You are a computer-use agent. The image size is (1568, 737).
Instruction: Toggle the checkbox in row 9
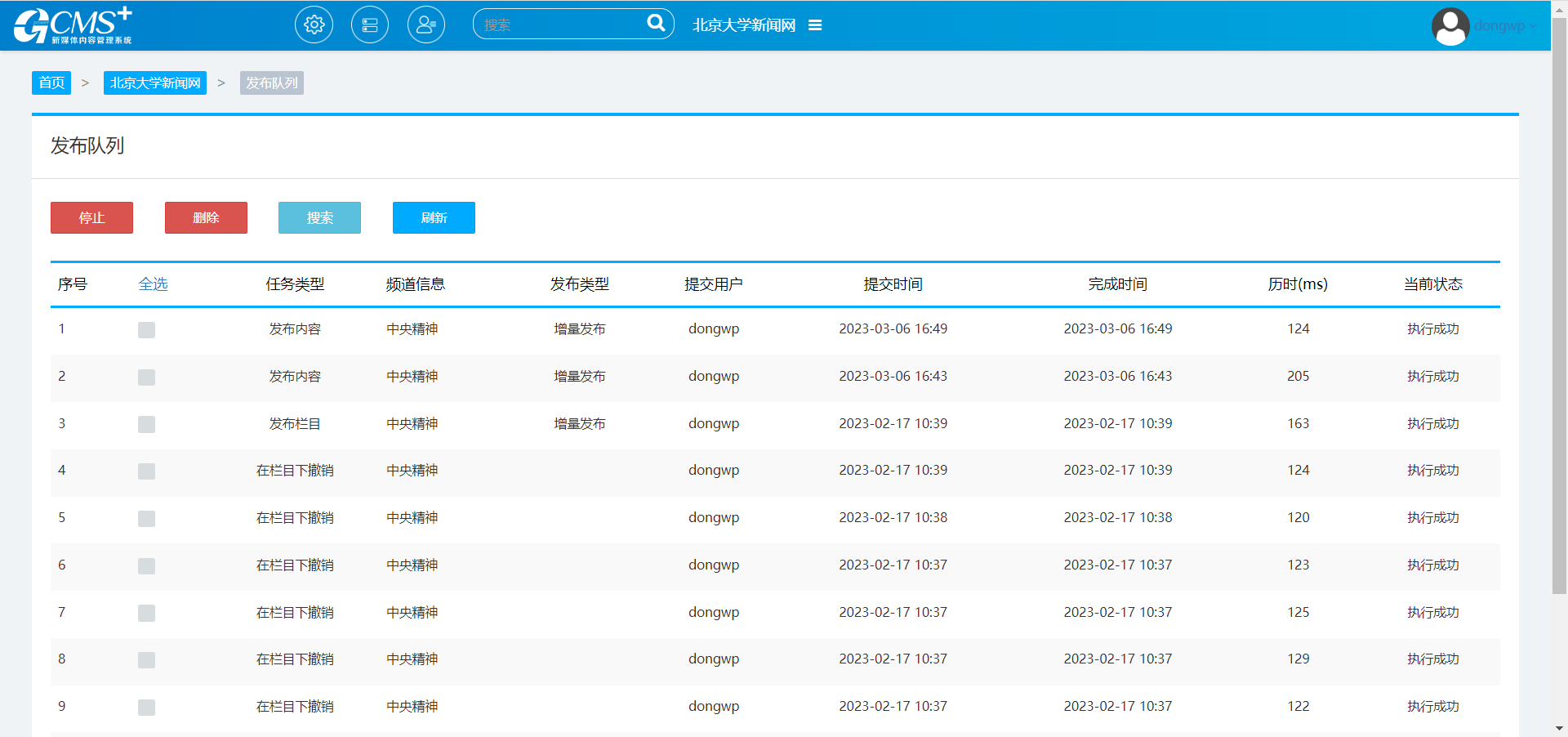(x=146, y=708)
